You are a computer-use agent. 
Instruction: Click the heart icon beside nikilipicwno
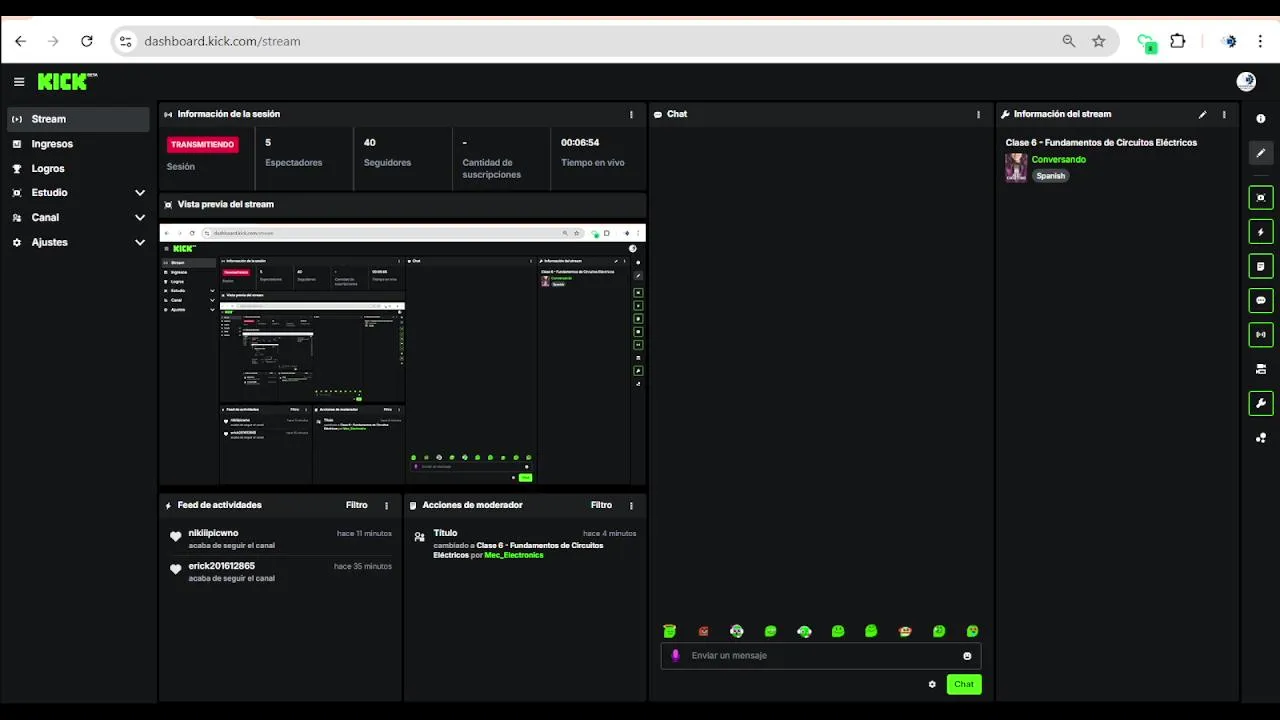176,537
